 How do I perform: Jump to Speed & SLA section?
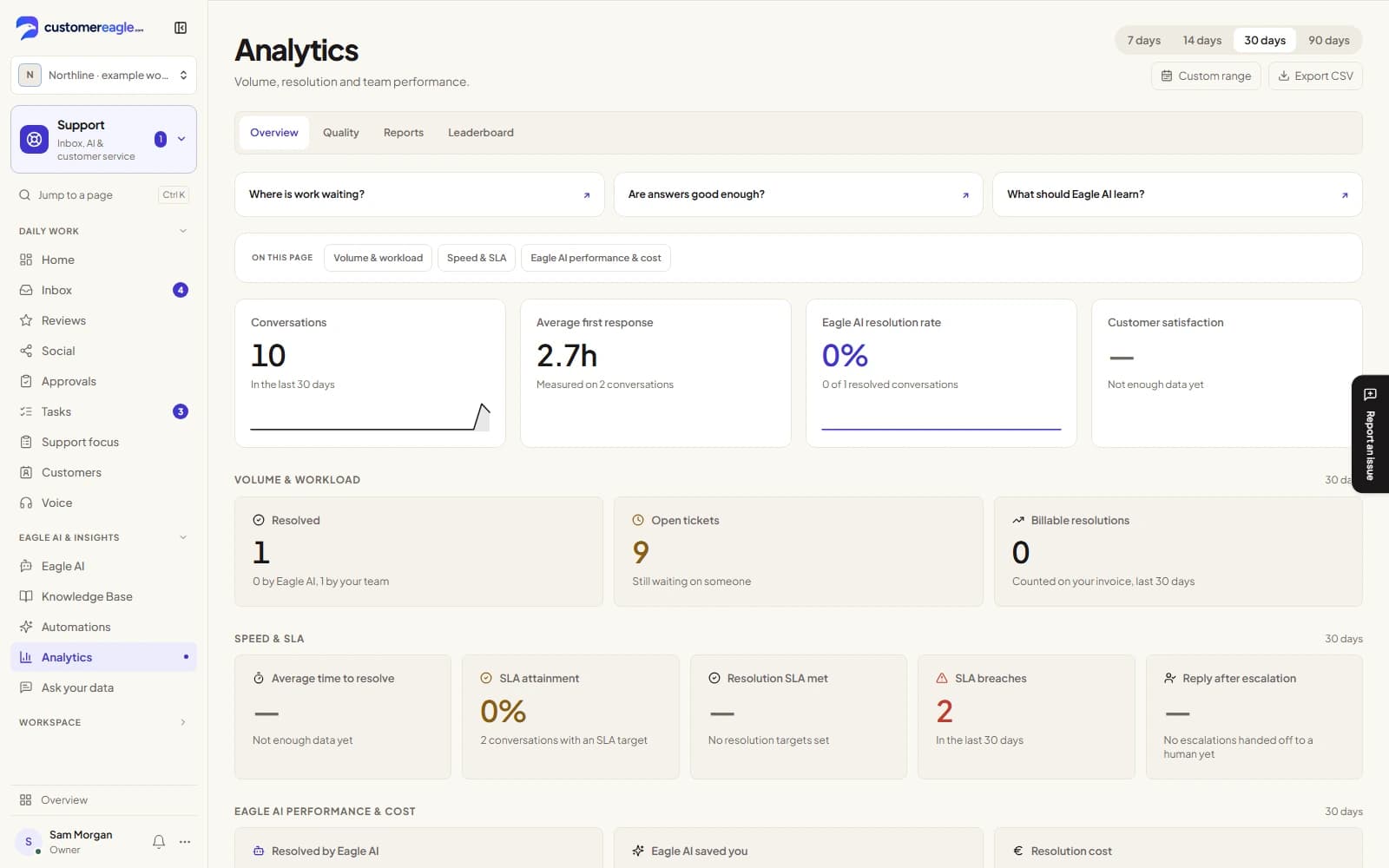(x=477, y=258)
